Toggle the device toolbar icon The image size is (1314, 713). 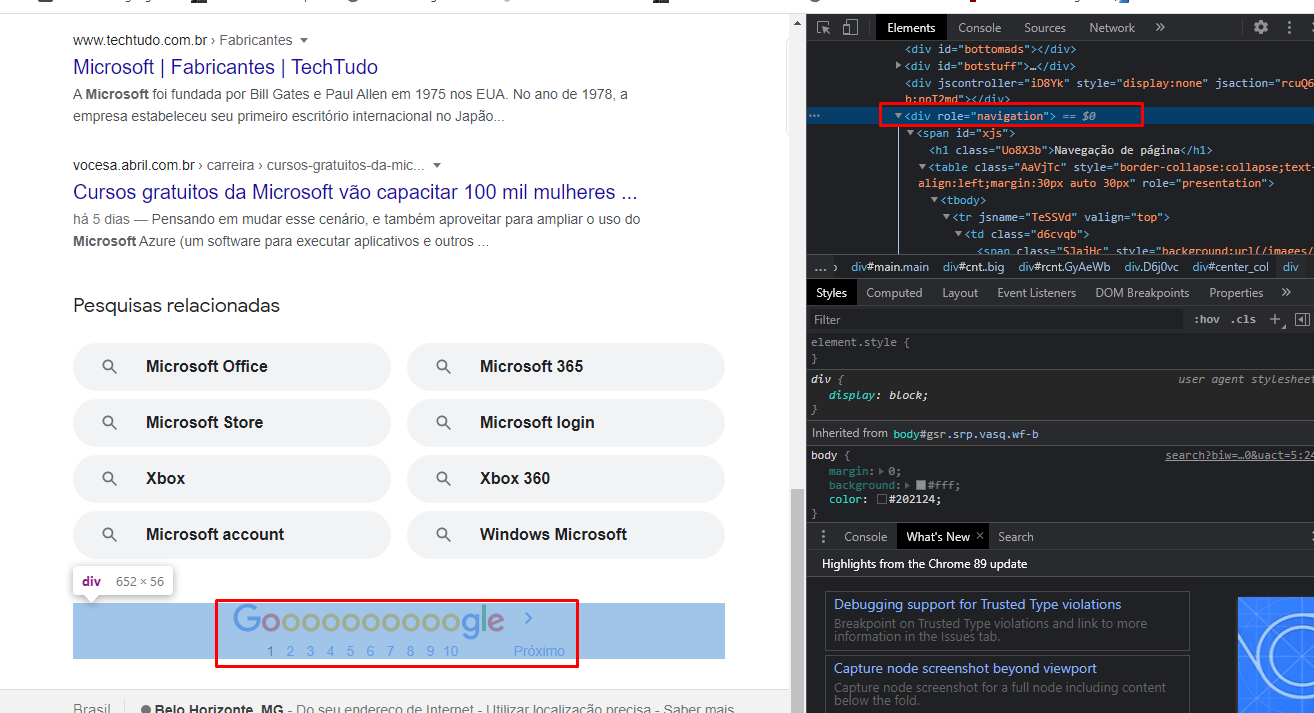[x=850, y=28]
